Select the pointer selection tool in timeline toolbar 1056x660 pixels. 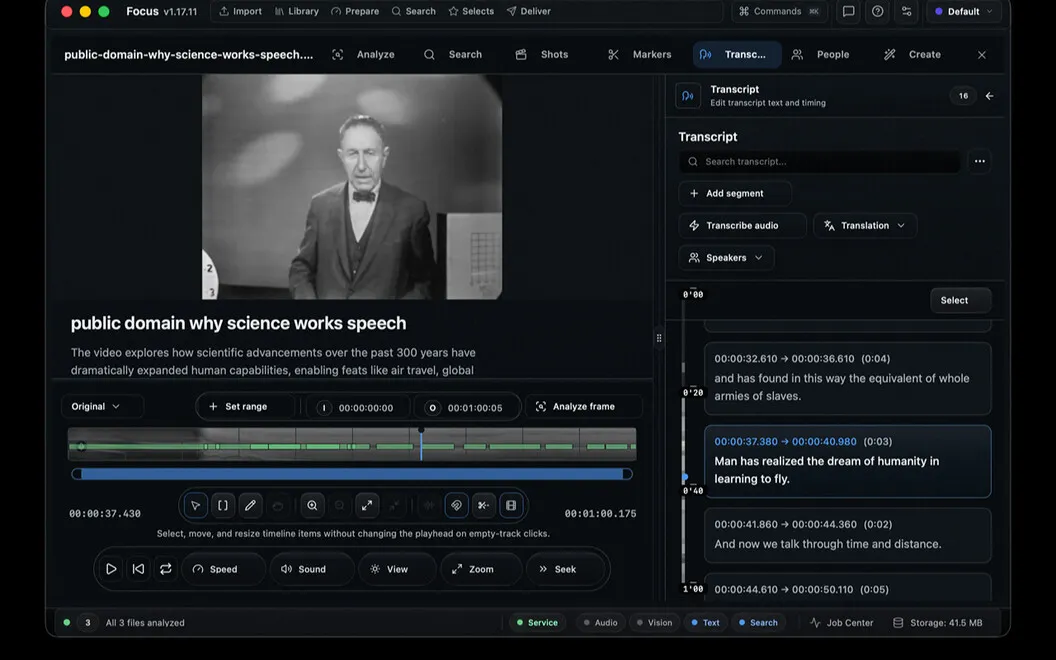point(195,505)
